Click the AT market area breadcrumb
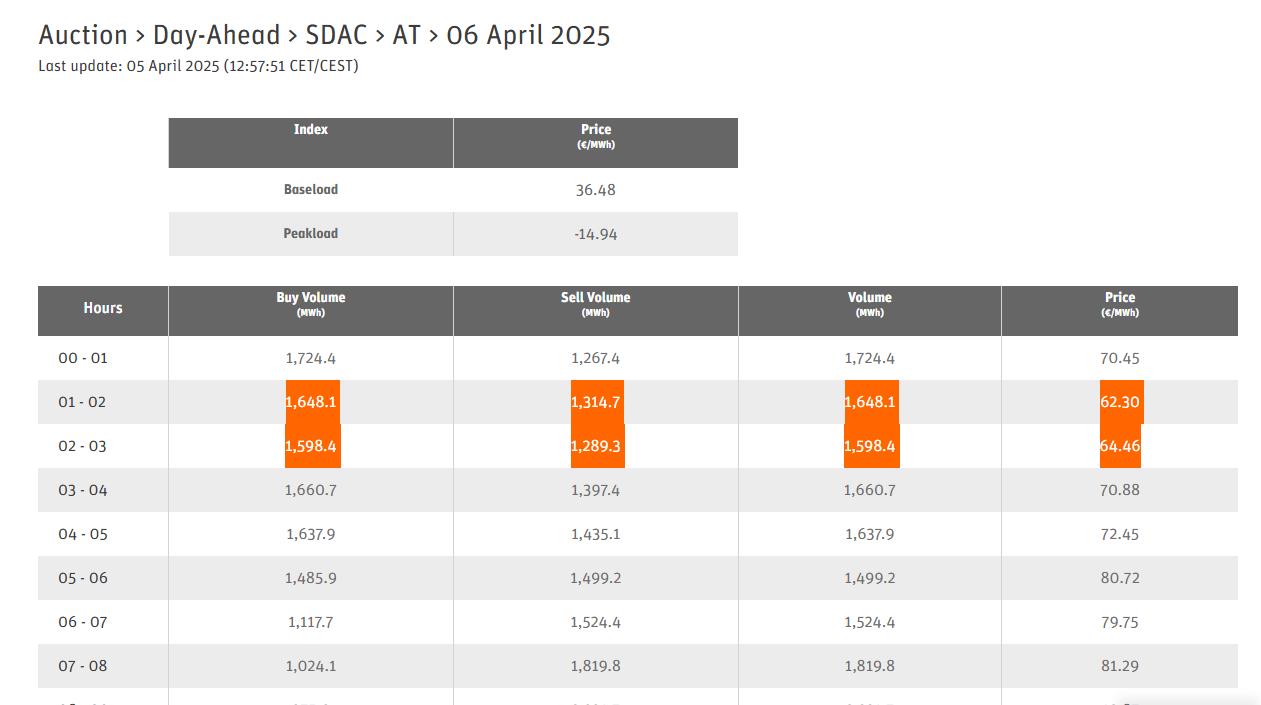 coord(406,35)
